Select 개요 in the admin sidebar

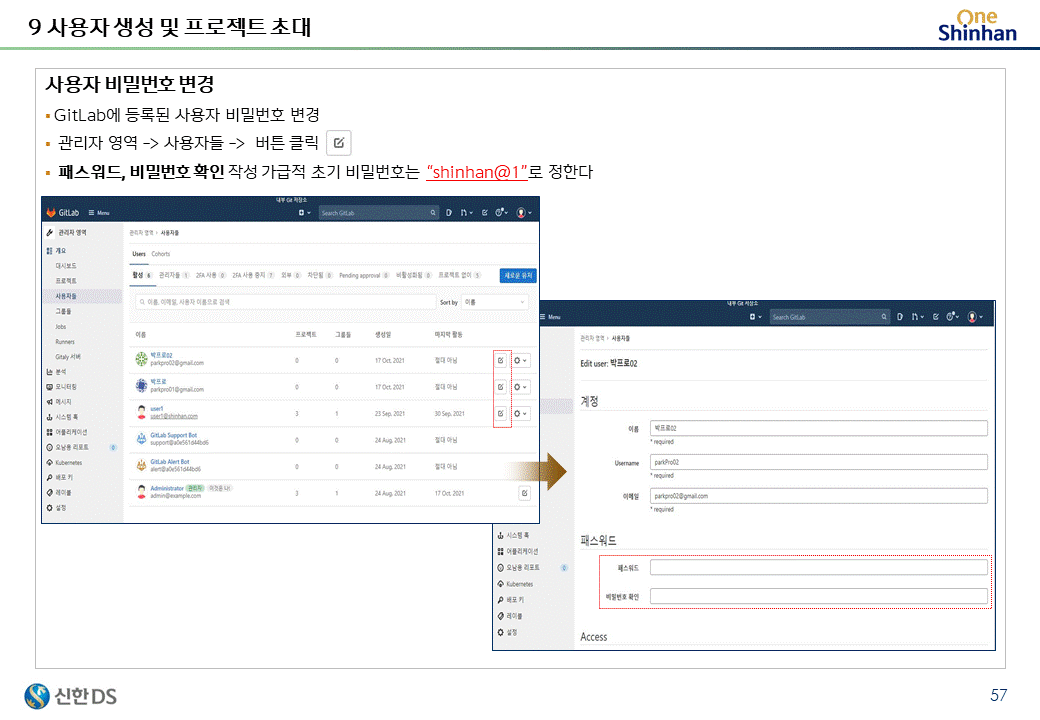pyautogui.click(x=60, y=251)
